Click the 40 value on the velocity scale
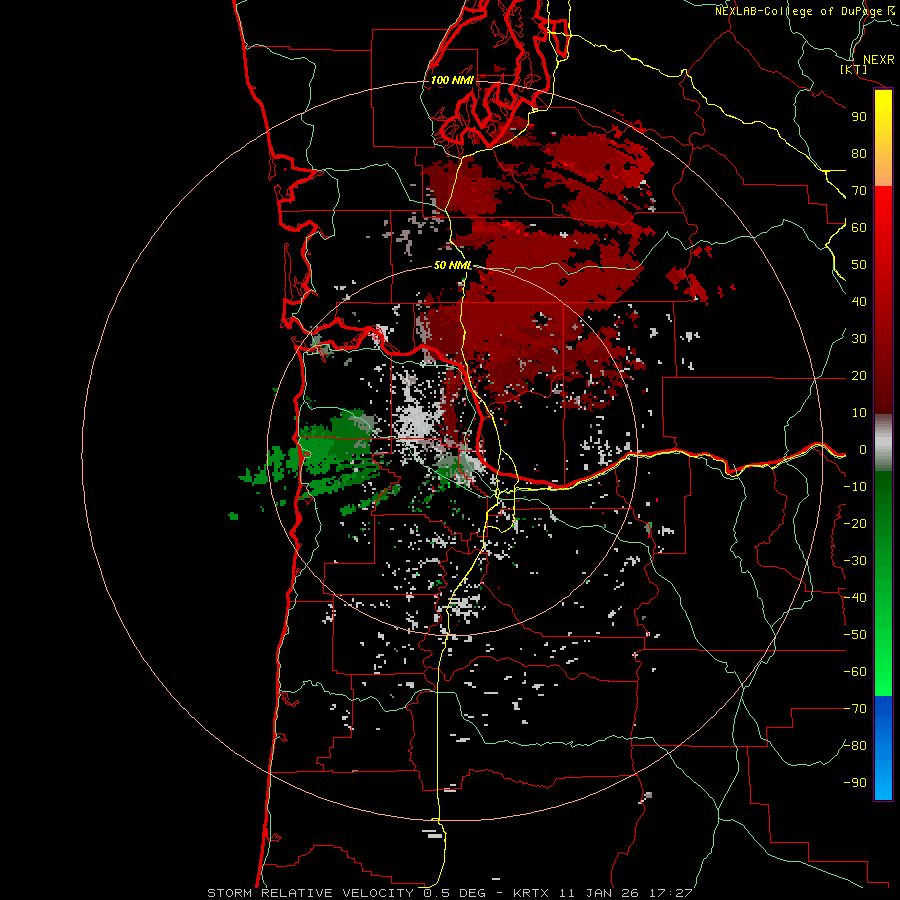900x900 pixels. pyautogui.click(x=859, y=302)
